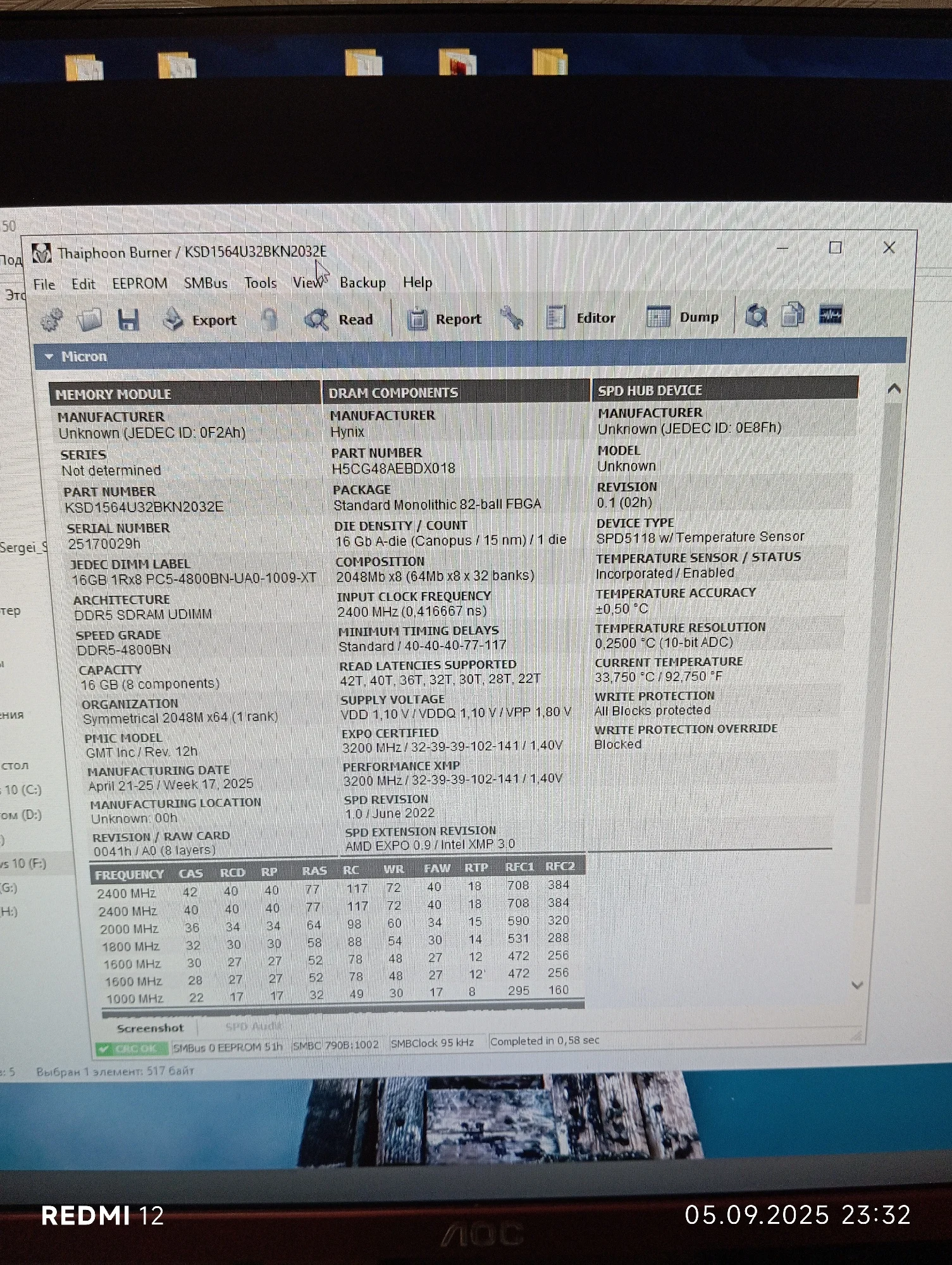Image resolution: width=952 pixels, height=1265 pixels.
Task: Select the fourth desktop folder icon with red content
Action: (457, 62)
